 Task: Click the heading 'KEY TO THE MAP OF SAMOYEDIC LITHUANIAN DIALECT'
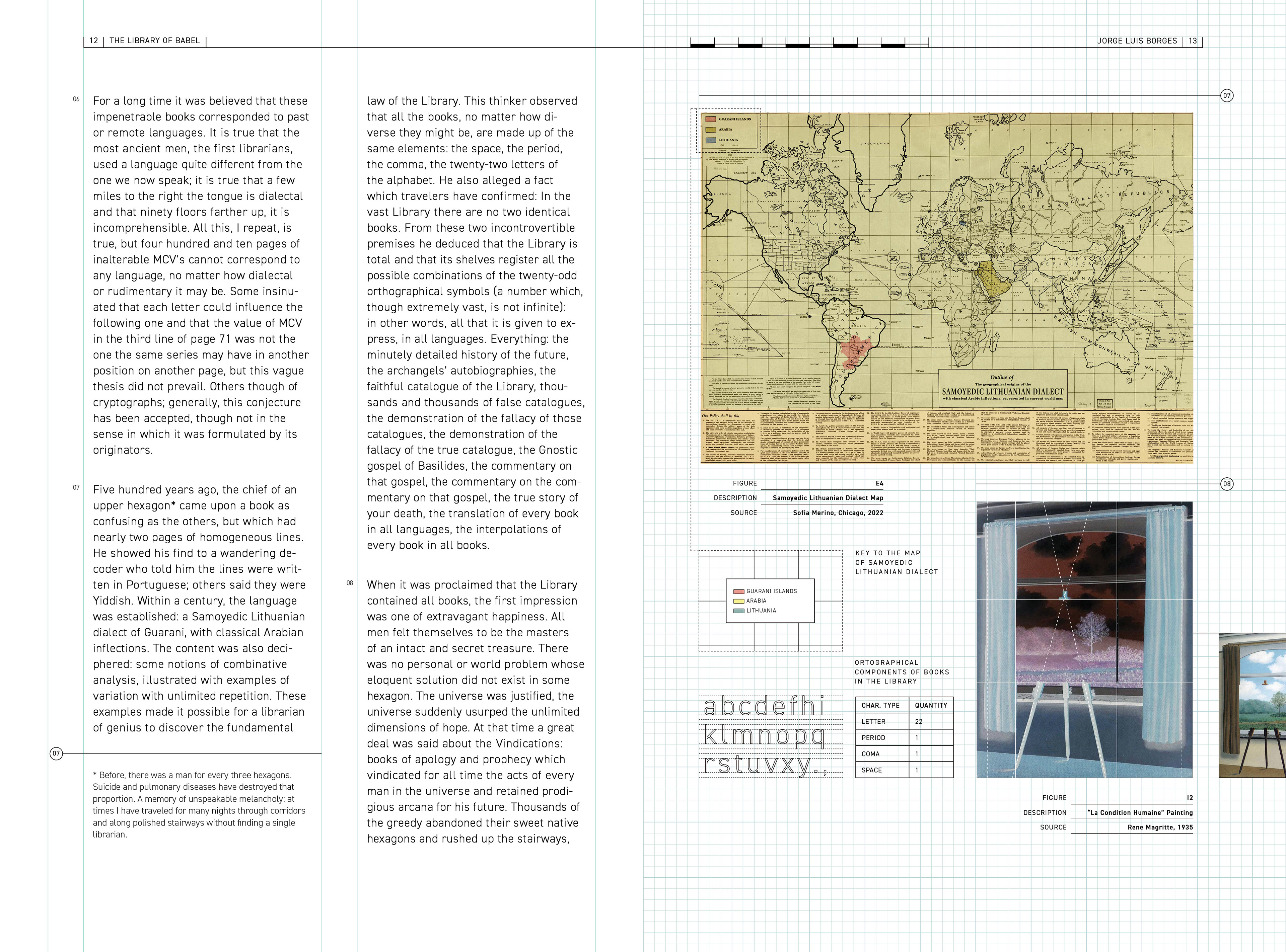[x=896, y=562]
